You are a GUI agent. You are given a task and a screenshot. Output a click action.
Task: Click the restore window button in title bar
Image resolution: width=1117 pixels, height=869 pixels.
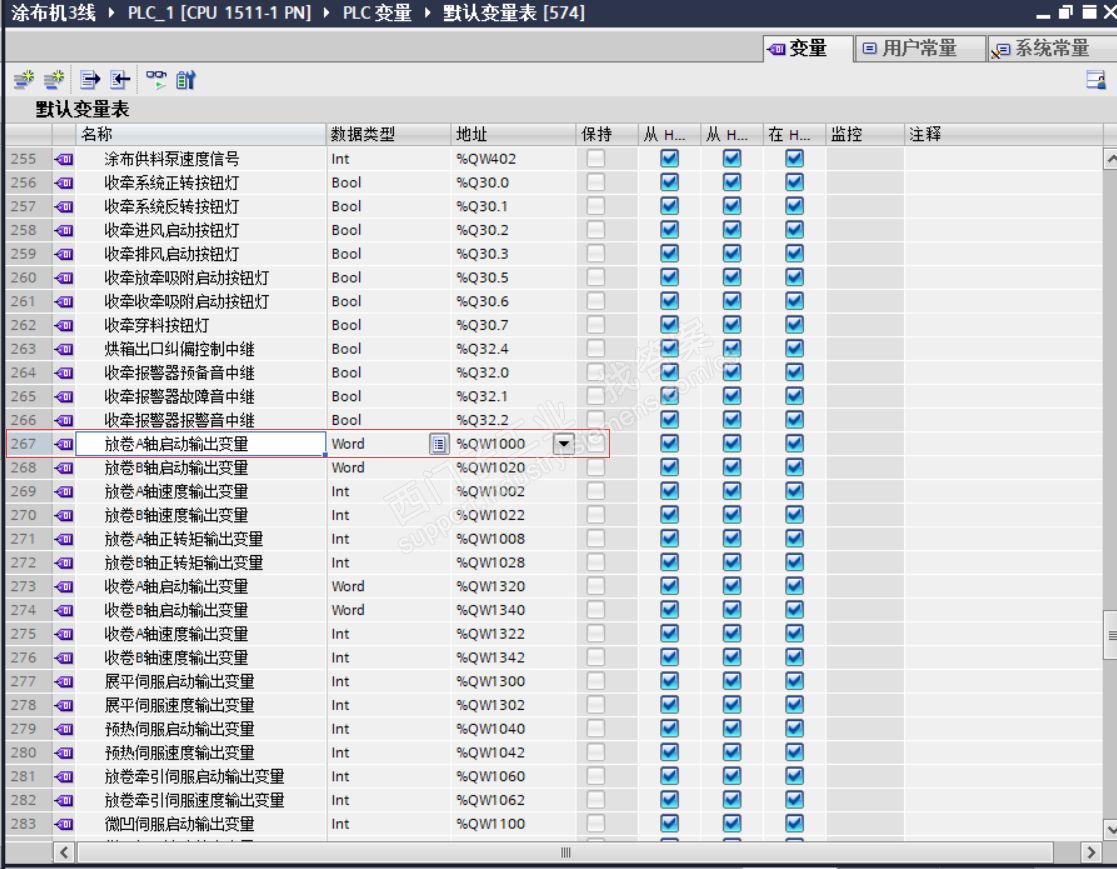coord(1066,12)
